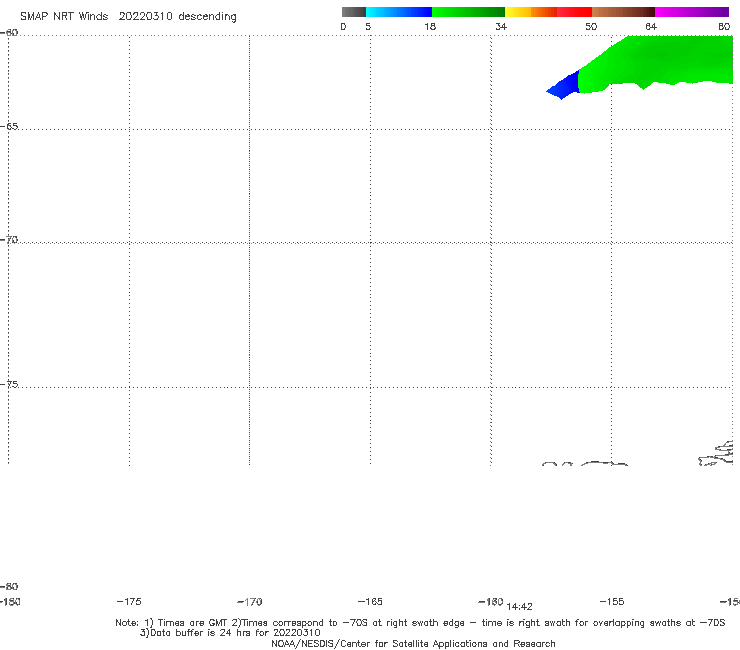This screenshot has height=650, width=740.
Task: Click the -165 longitude axis label
Action: point(370,601)
